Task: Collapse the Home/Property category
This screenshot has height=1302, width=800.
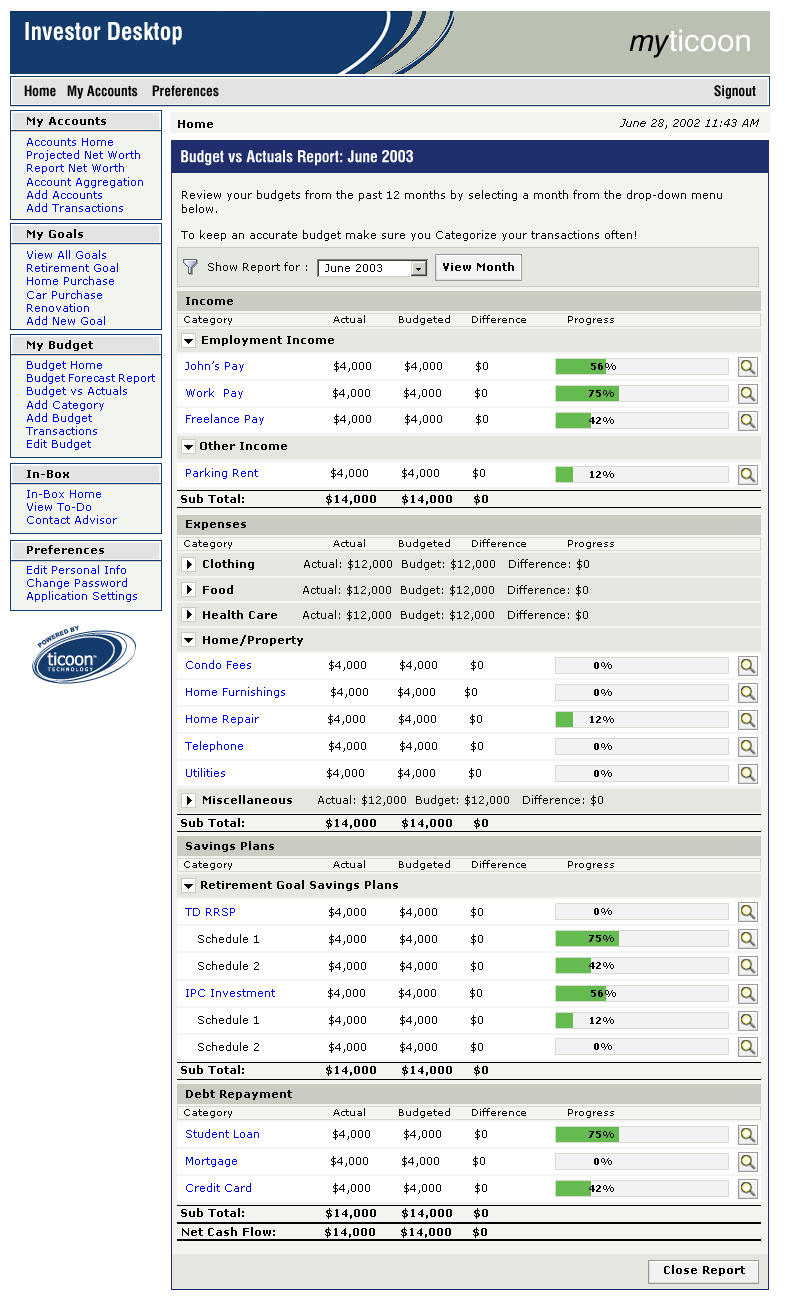Action: (189, 641)
